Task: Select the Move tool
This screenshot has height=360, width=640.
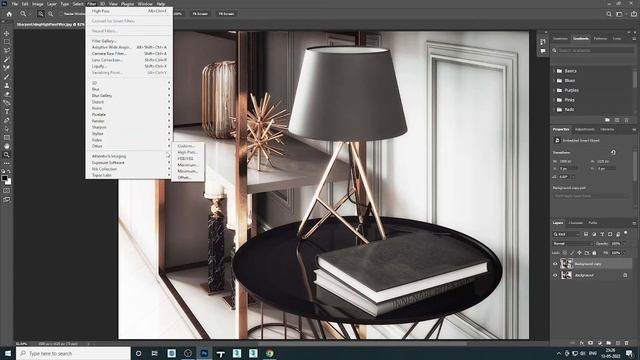Action: coord(7,33)
